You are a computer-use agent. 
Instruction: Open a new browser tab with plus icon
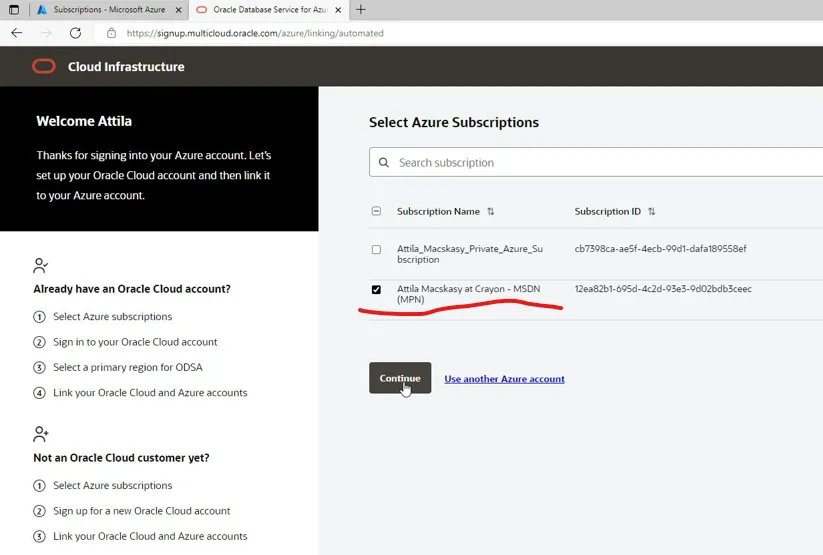coord(361,9)
